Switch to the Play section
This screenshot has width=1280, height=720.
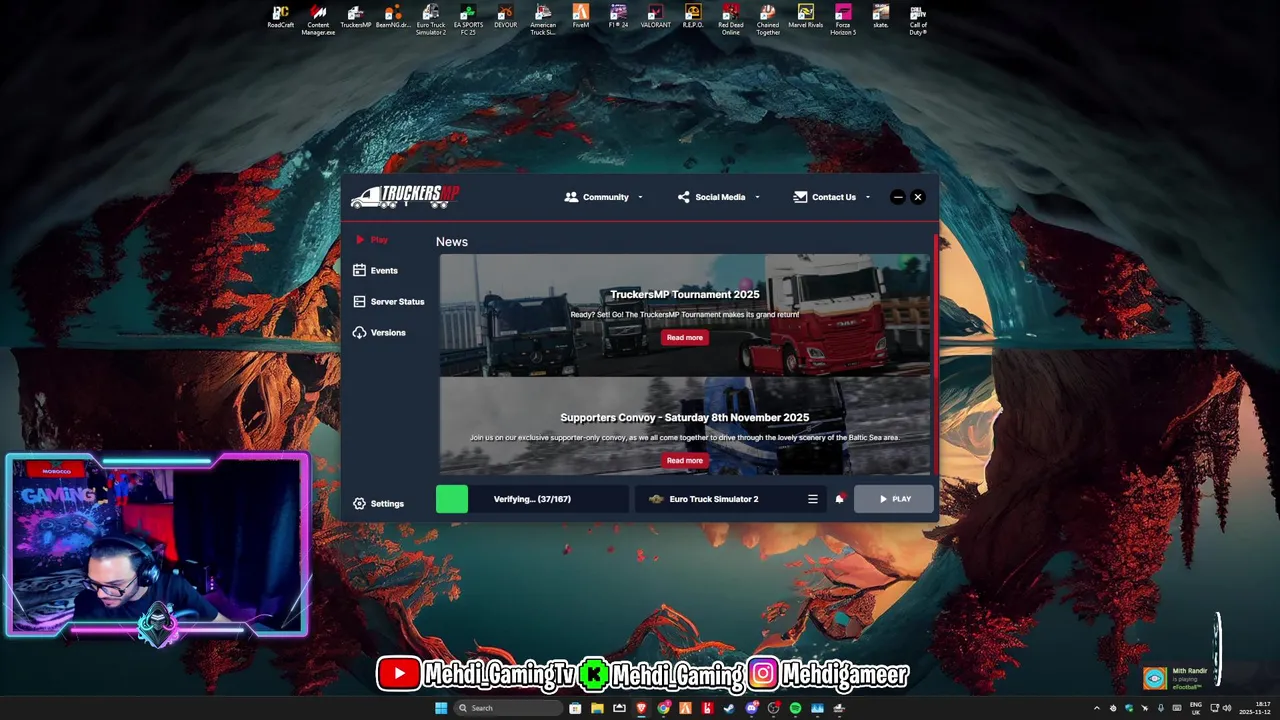click(x=372, y=240)
